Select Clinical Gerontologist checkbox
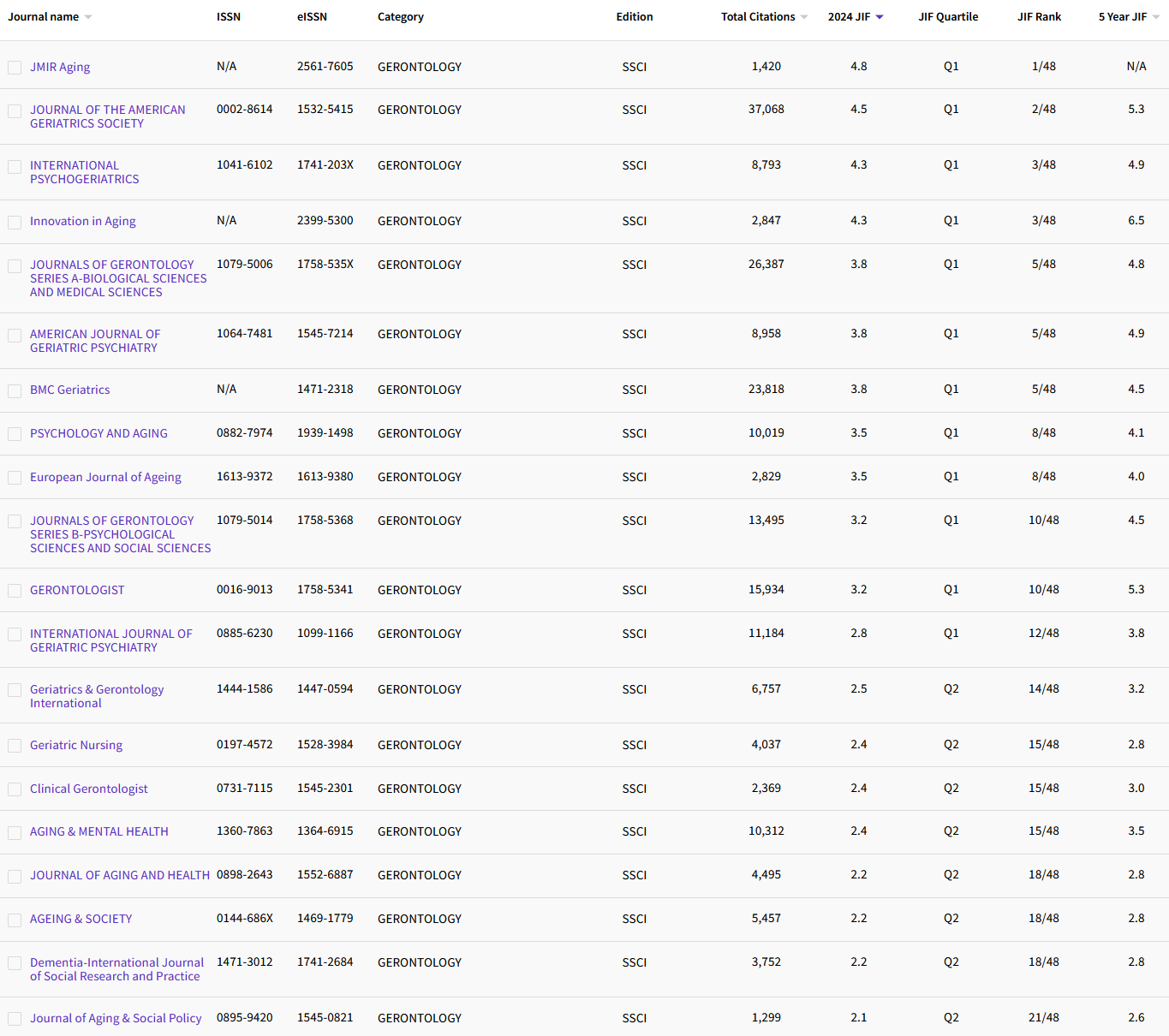 pos(15,790)
